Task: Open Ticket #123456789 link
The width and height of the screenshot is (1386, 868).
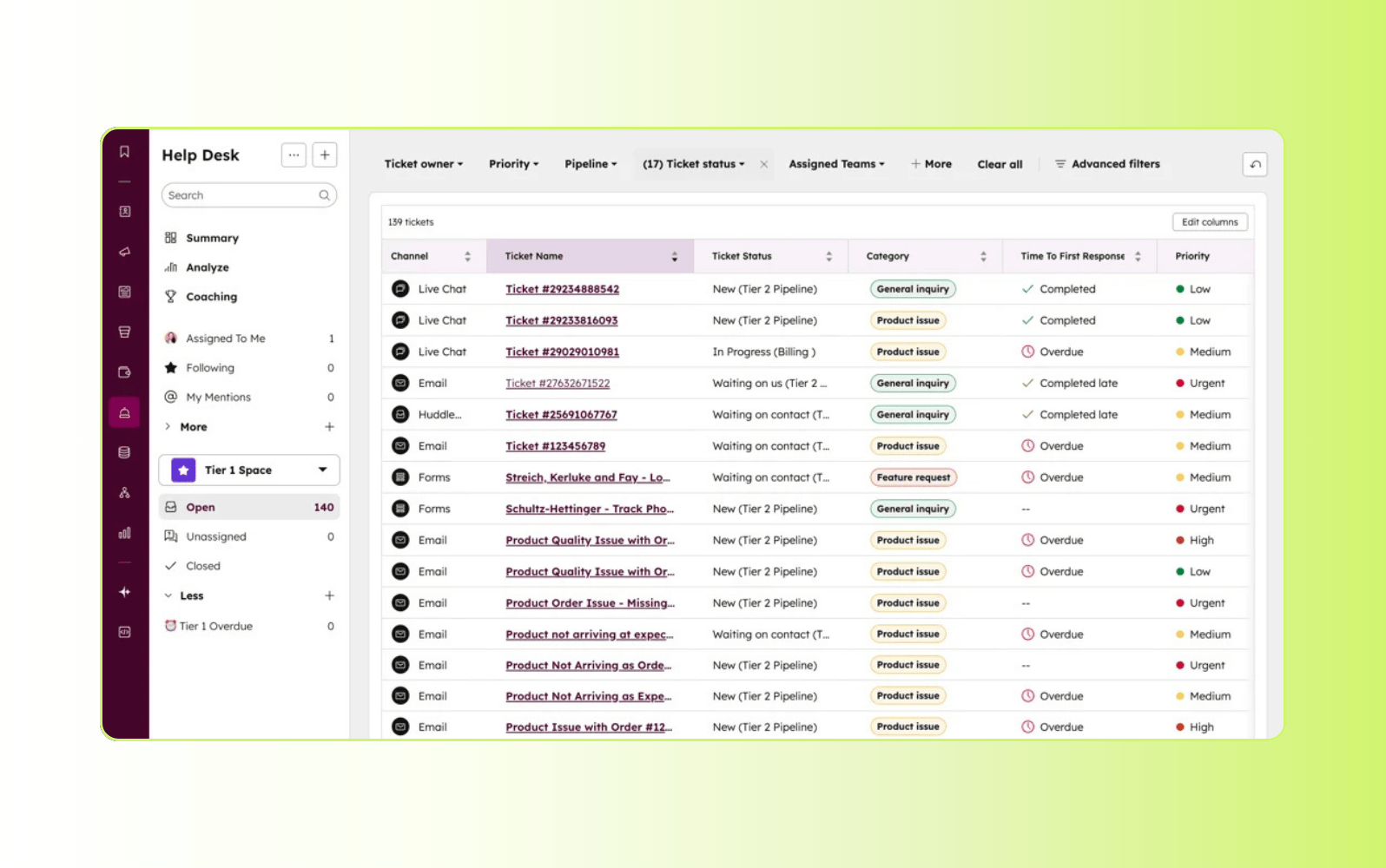Action: (556, 446)
